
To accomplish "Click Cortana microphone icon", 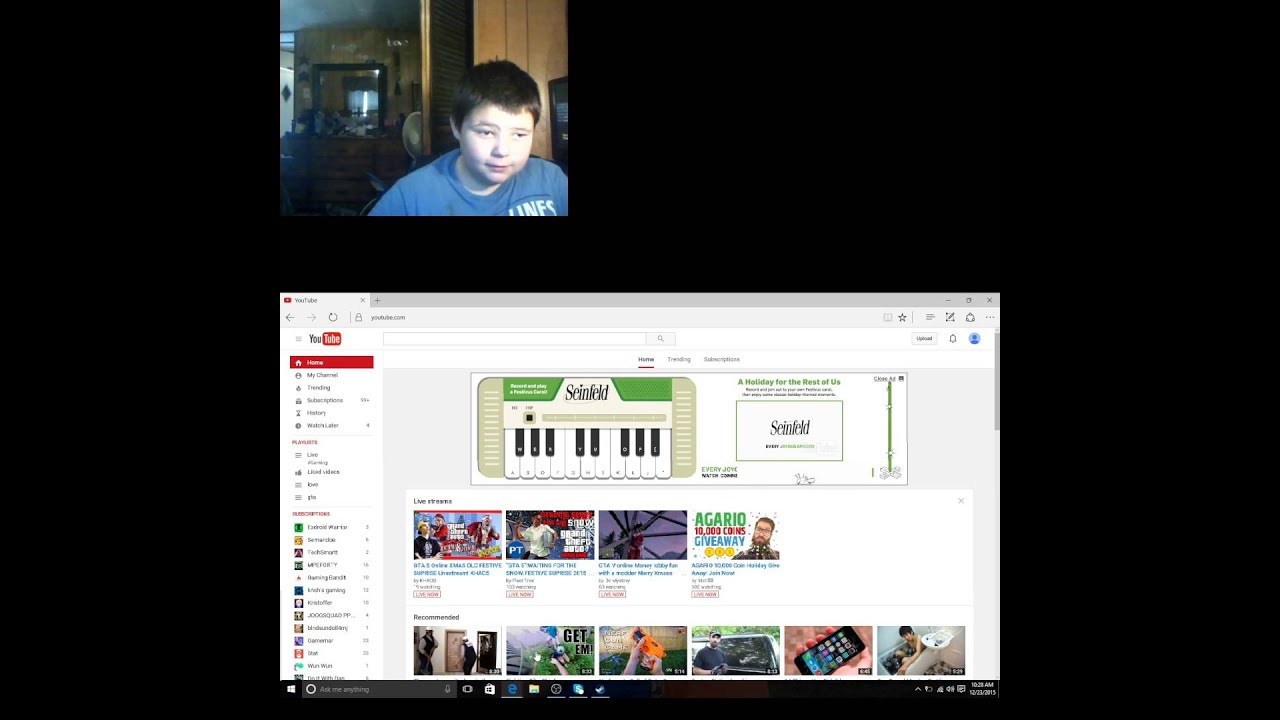I will coord(447,689).
